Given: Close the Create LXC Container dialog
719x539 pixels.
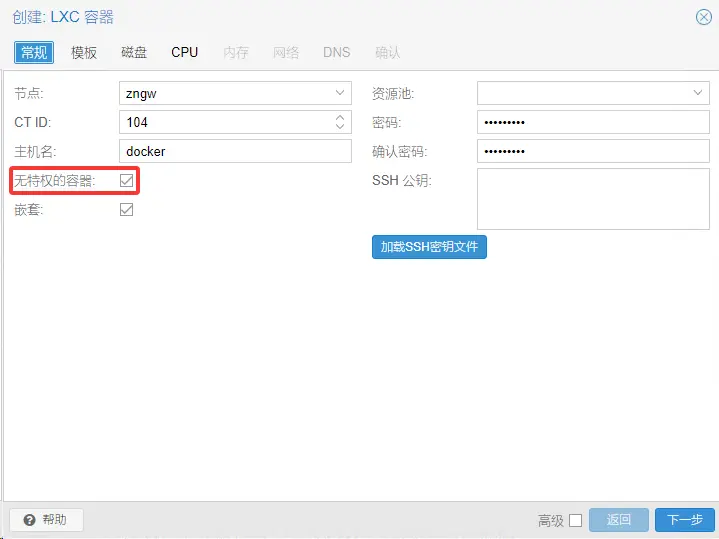Looking at the screenshot, I should click(x=703, y=17).
